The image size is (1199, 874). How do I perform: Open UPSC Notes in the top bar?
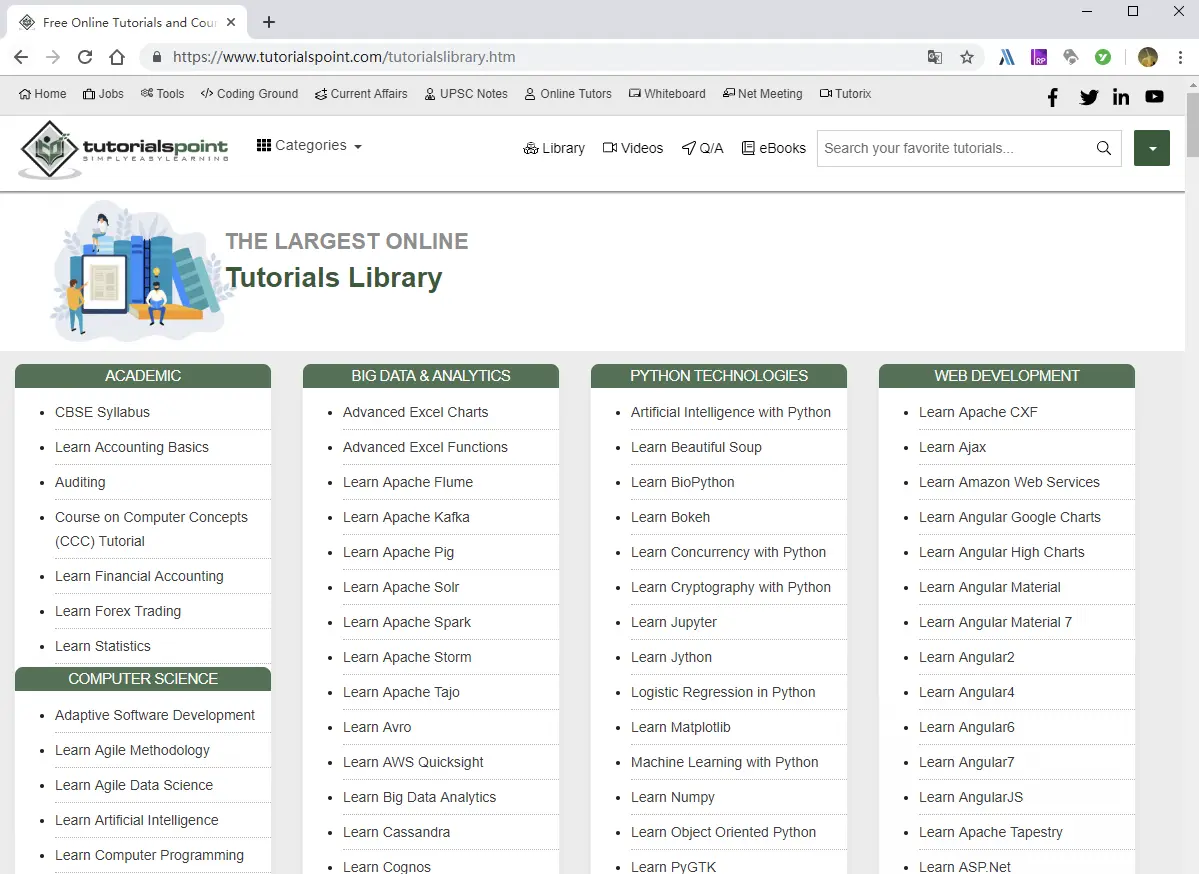coord(466,93)
